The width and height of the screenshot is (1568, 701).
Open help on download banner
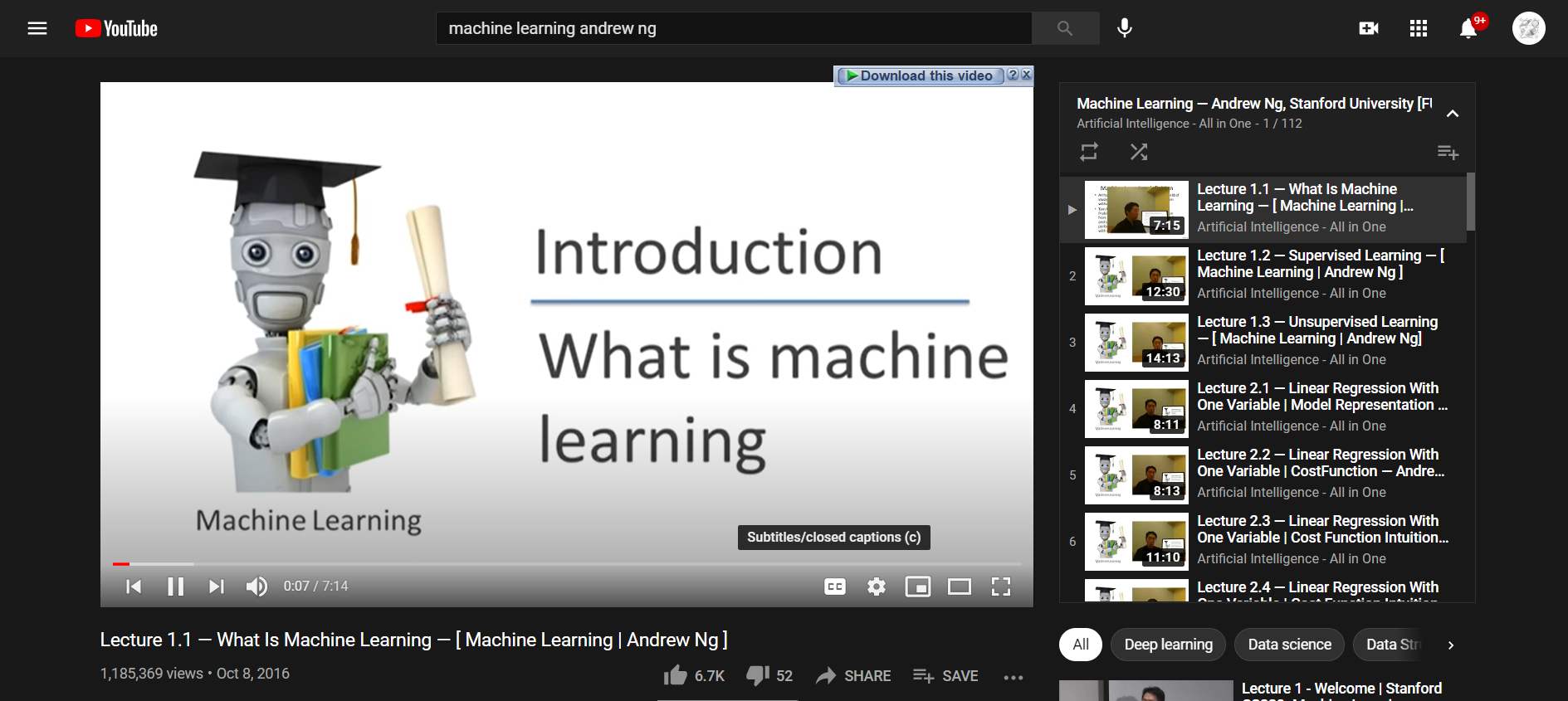pyautogui.click(x=1013, y=75)
